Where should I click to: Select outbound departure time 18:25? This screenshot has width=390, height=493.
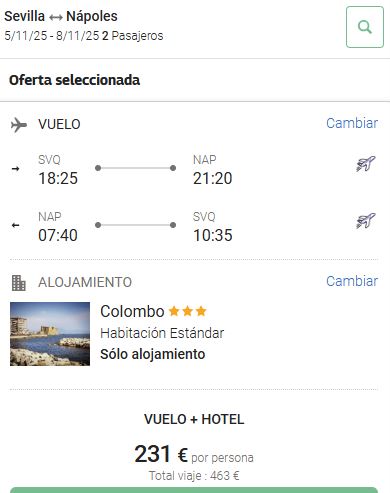point(58,178)
